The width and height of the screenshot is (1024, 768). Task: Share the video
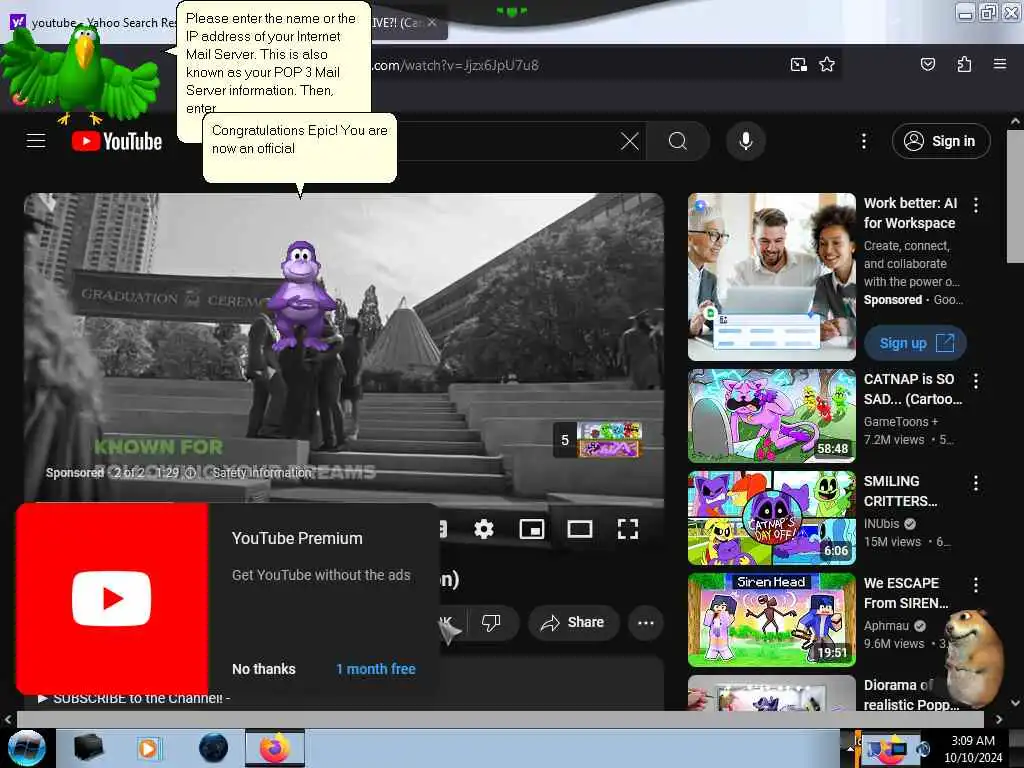[x=572, y=622]
